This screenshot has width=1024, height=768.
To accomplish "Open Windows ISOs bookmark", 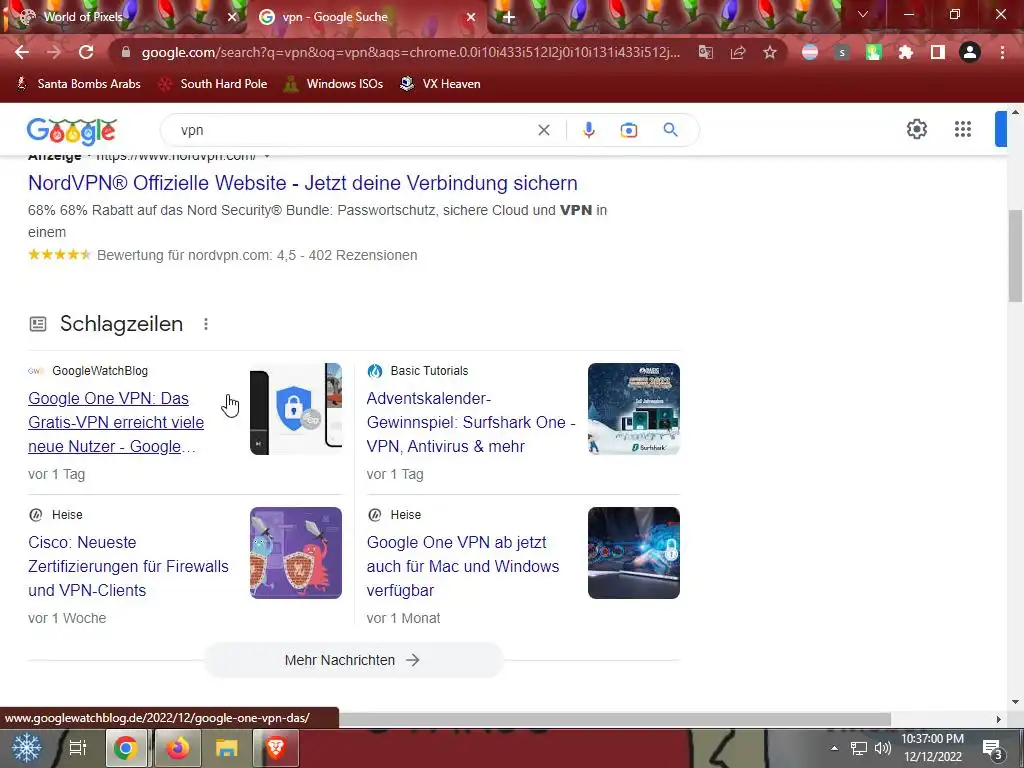I will click(334, 84).
